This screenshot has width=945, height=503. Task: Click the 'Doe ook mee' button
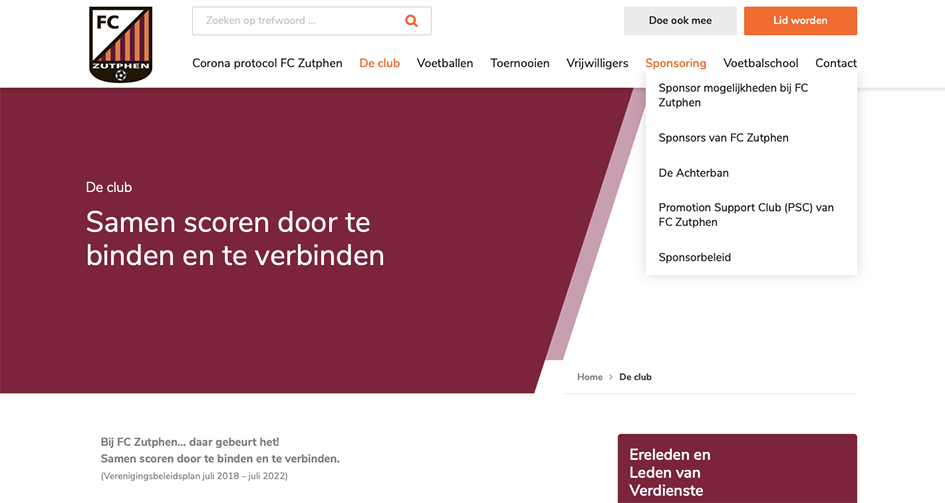coord(680,21)
